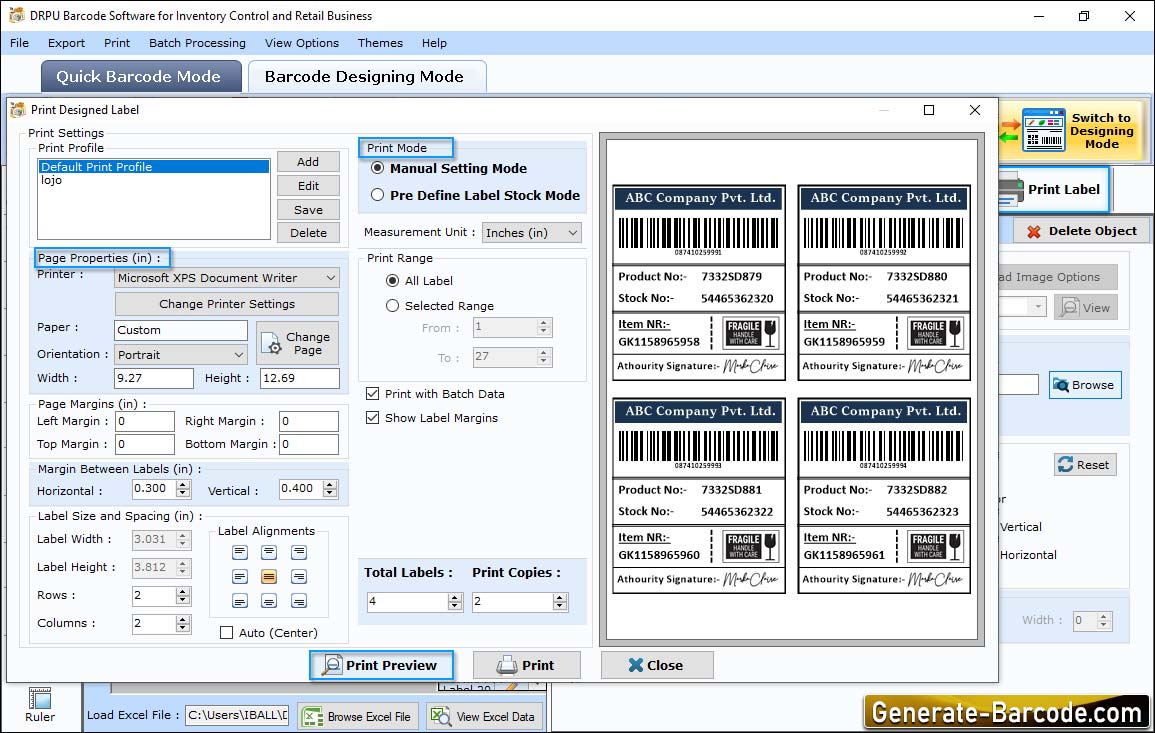The height and width of the screenshot is (733, 1155).
Task: Click the Browse icon in the main window
Action: [1061, 385]
